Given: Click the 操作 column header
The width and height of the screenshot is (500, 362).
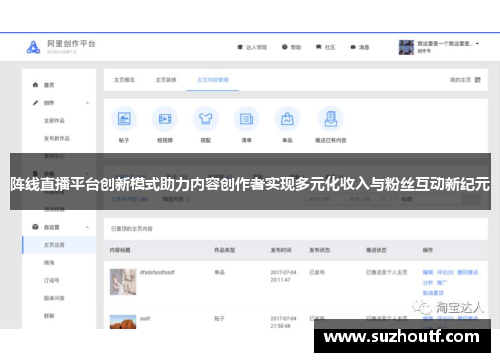Looking at the screenshot, I should [428, 250].
